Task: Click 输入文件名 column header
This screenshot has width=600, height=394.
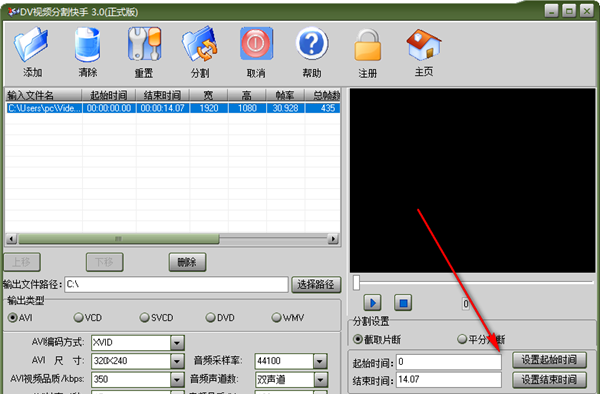Action: tap(43, 95)
